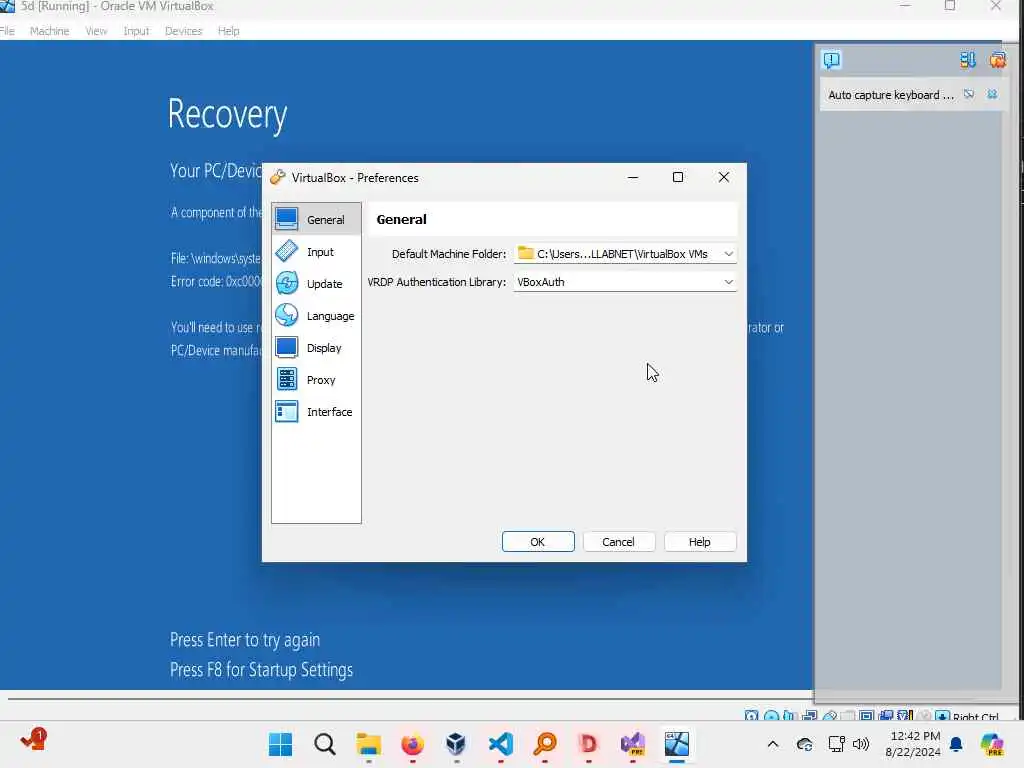Viewport: 1024px width, 768px height.
Task: Open the Display preferences category
Action: [316, 347]
